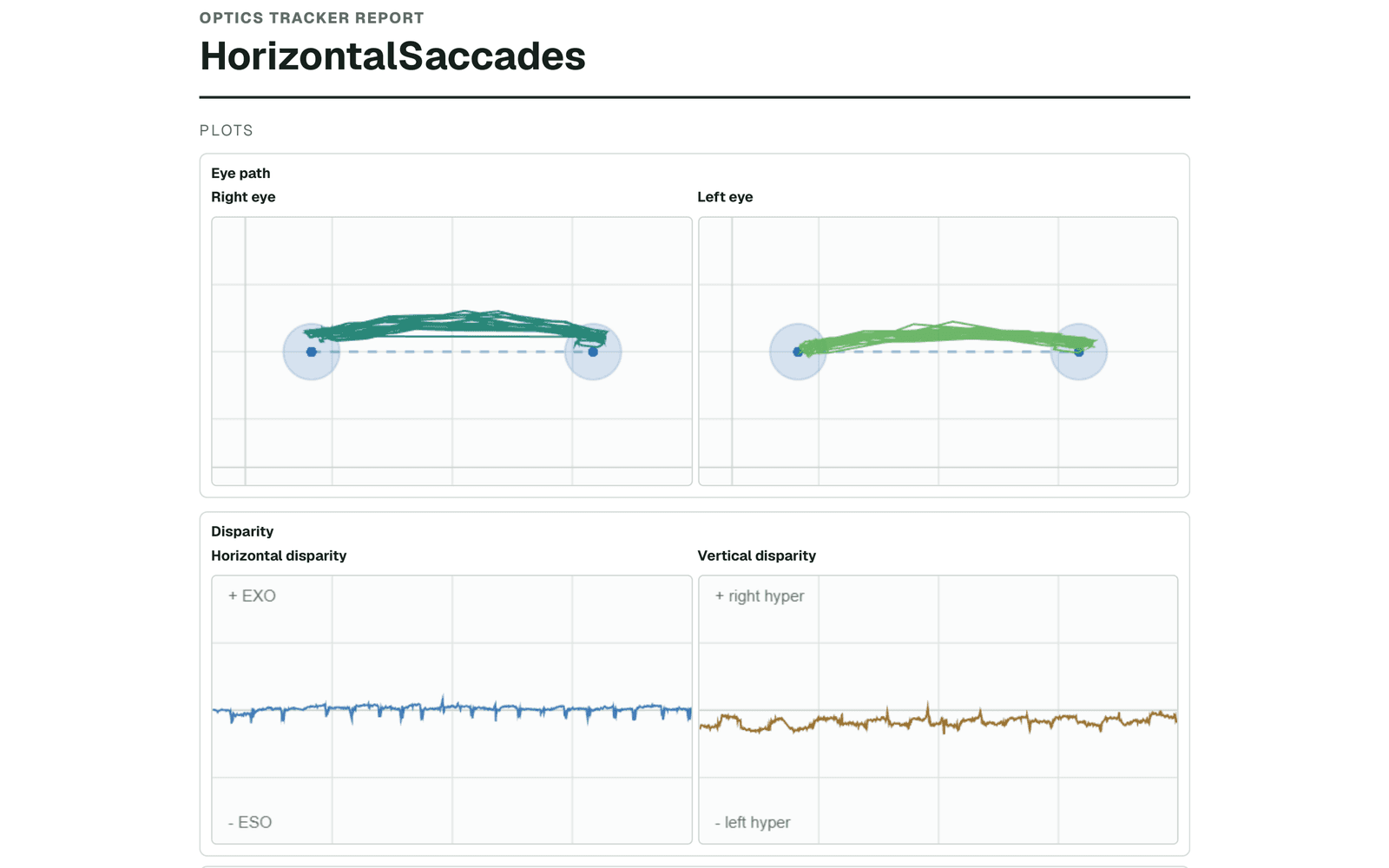Click the HorizontalSaccades report title
The height and width of the screenshot is (868, 1389).
392,56
